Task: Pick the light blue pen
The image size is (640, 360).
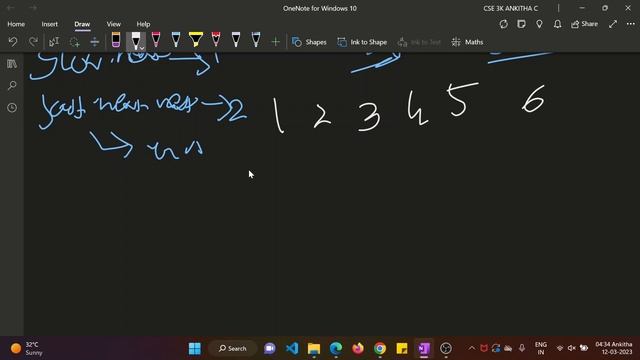Action: pos(176,40)
